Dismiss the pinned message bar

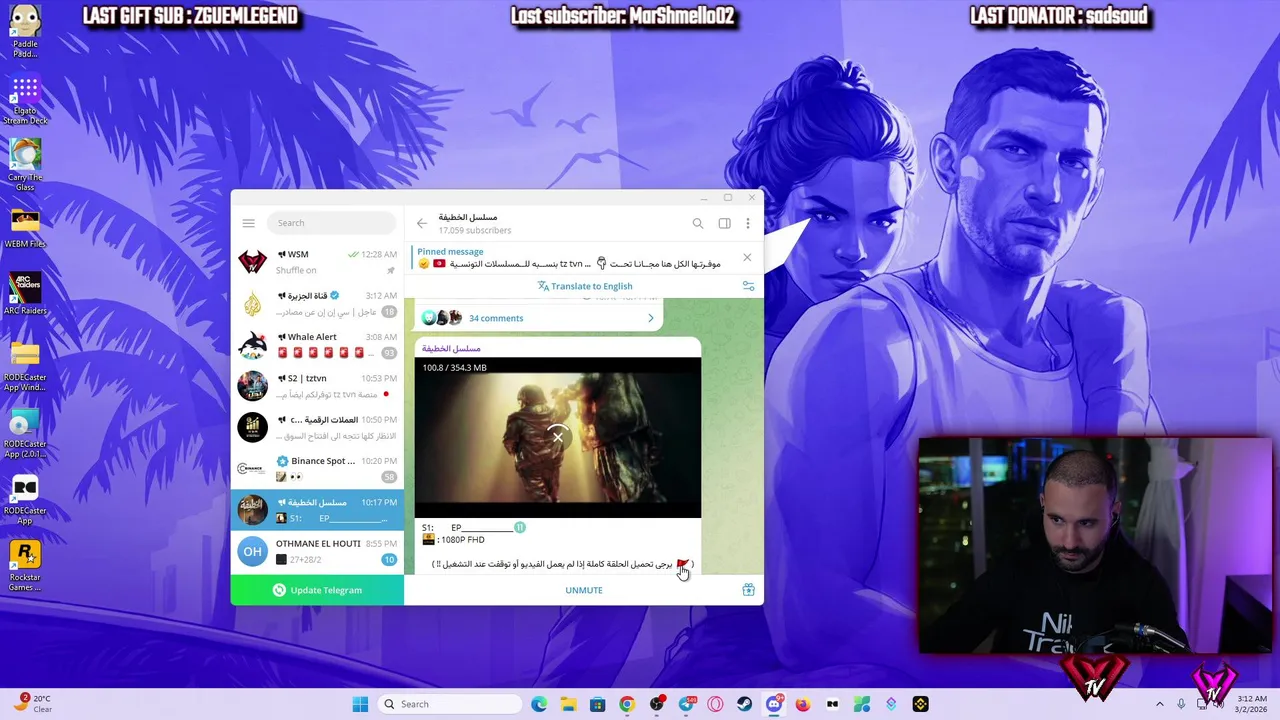pyautogui.click(x=746, y=257)
